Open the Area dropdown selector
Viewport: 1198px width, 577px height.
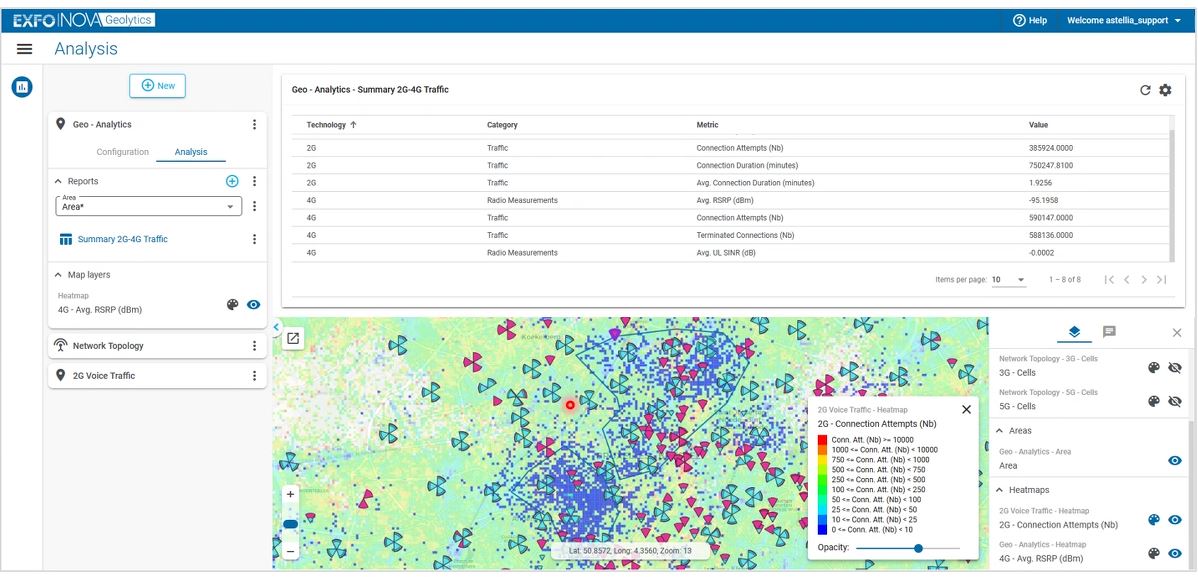click(149, 206)
